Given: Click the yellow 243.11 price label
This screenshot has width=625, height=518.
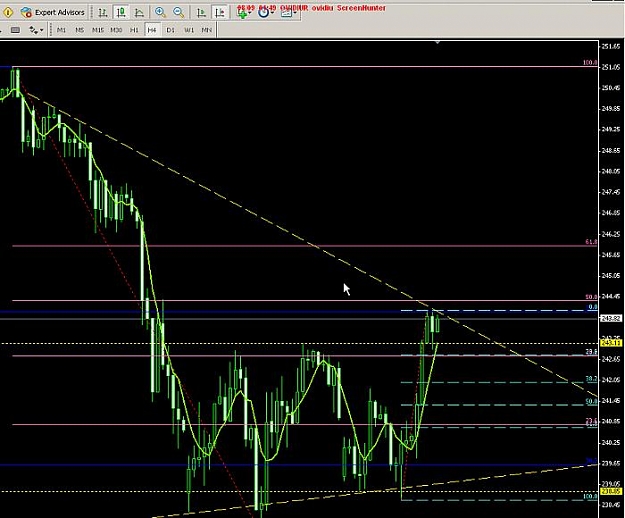Looking at the screenshot, I should pyautogui.click(x=611, y=343).
